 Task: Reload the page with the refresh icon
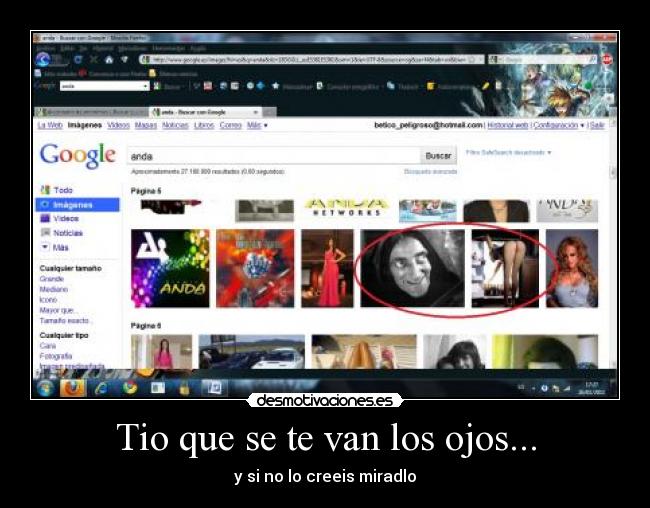(78, 60)
